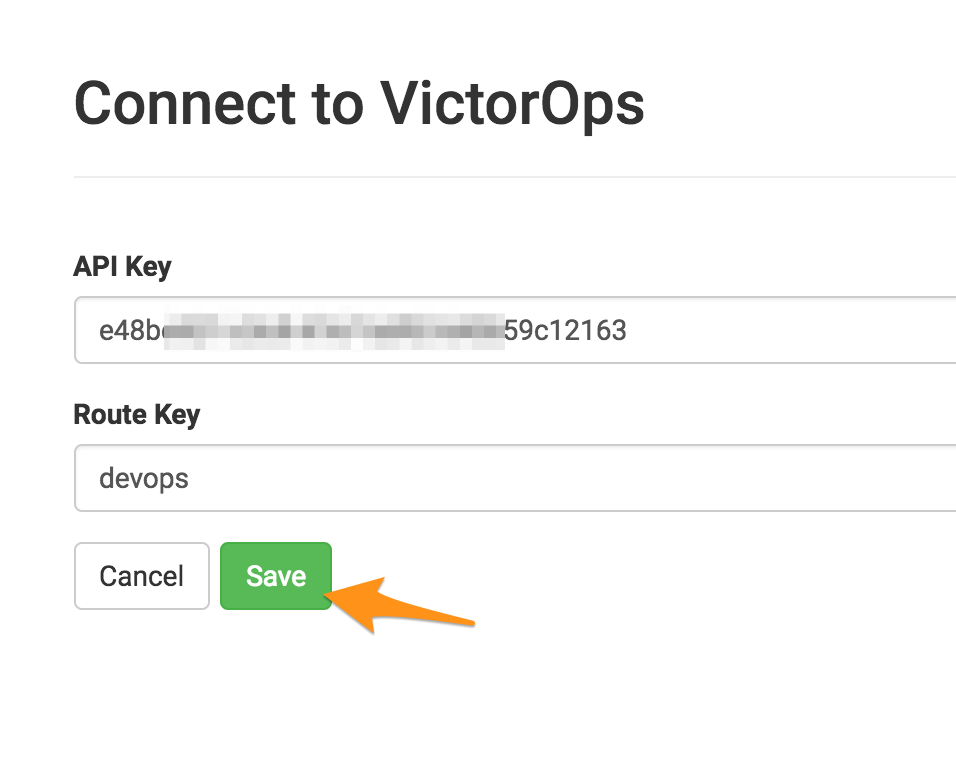
Task: Click the Connect to VictorOps heading
Action: [x=360, y=101]
